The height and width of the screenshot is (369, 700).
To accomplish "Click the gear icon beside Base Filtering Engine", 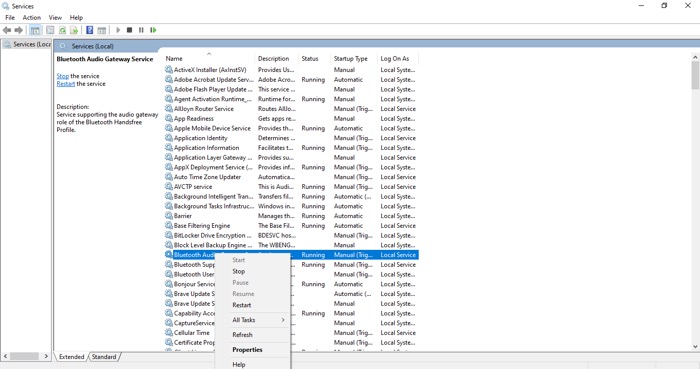I will 169,225.
